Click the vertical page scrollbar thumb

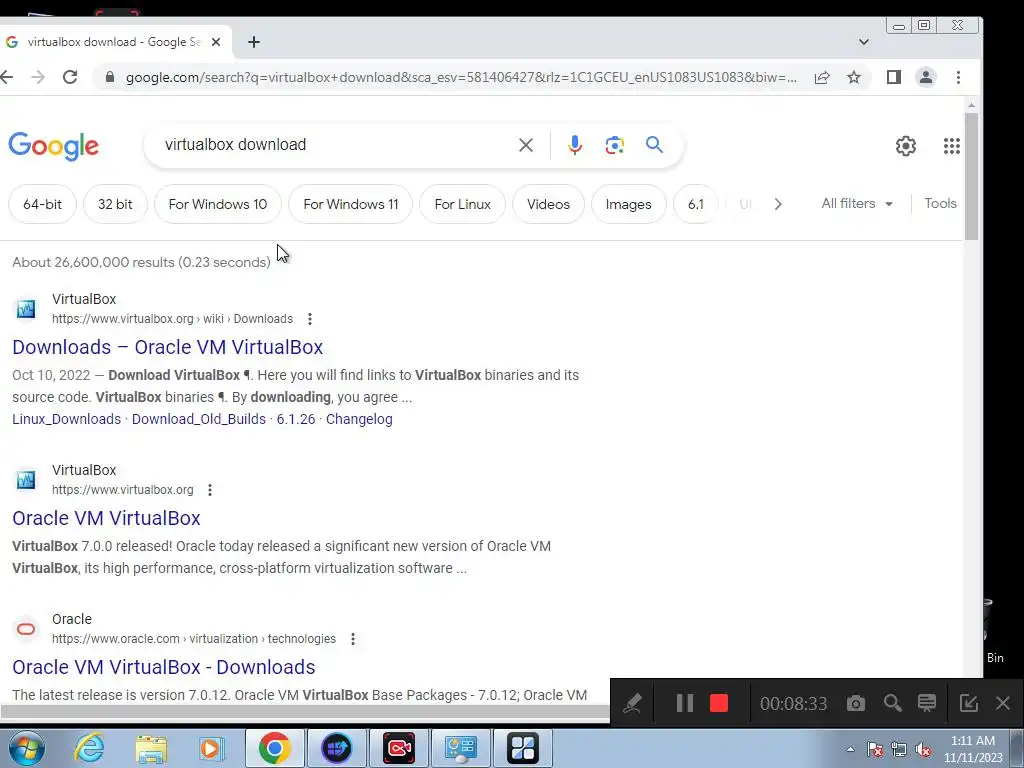tap(971, 176)
